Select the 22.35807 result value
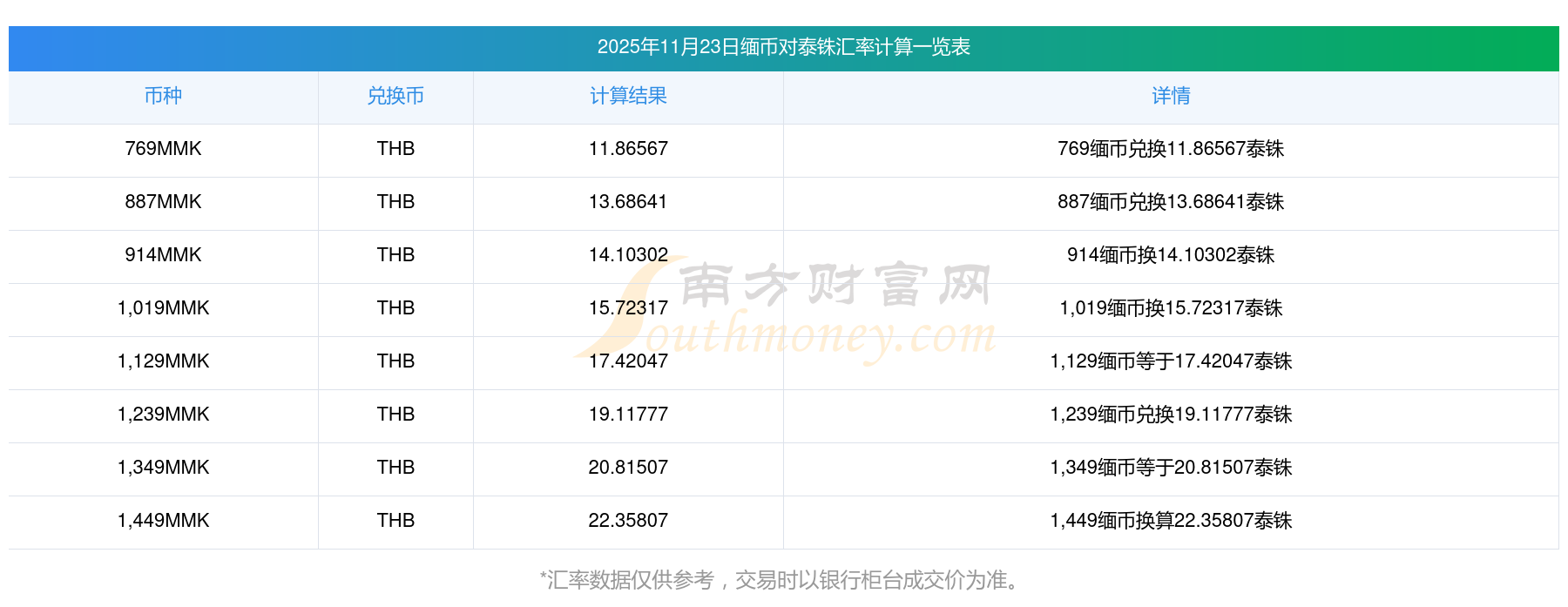The width and height of the screenshot is (1568, 607). coord(628,521)
